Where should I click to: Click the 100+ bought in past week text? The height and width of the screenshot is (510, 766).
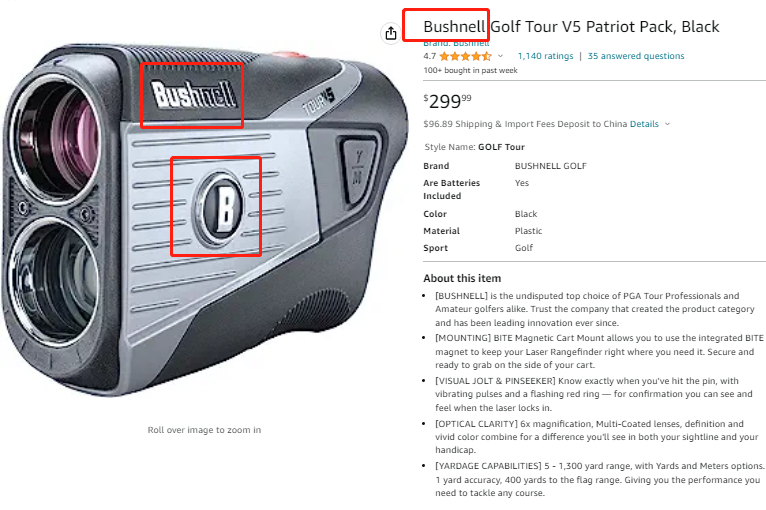tap(470, 70)
